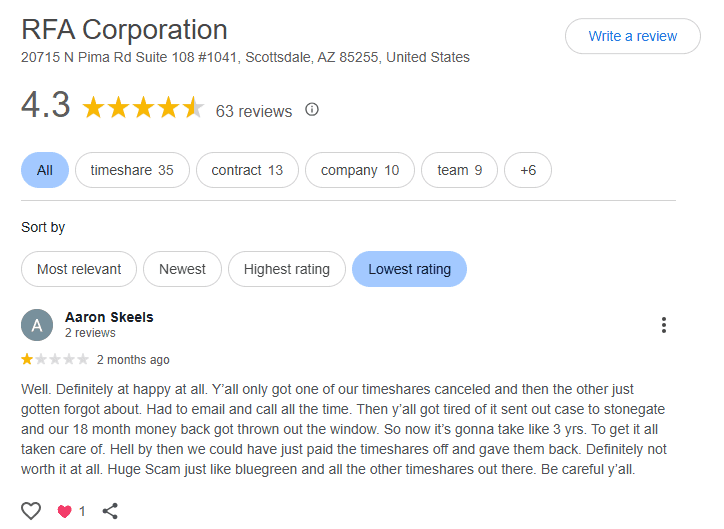Sort reviews by Newest
The image size is (724, 529).
coord(182,269)
